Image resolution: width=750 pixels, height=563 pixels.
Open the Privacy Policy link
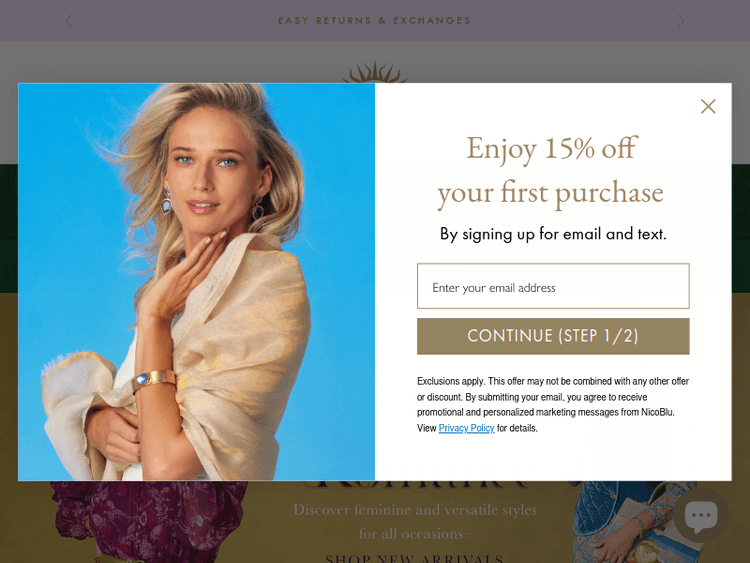click(466, 428)
